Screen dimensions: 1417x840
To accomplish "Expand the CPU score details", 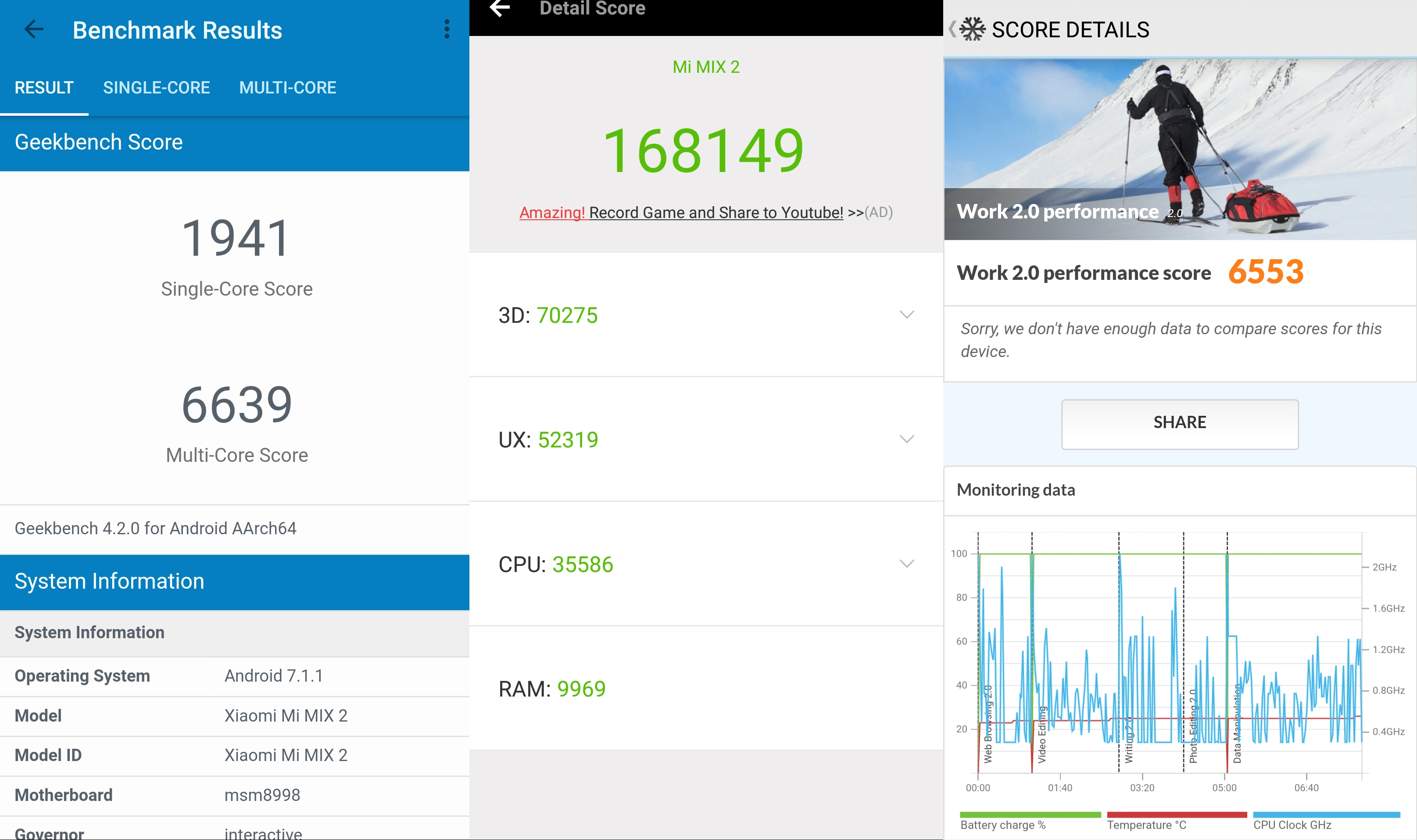I will pyautogui.click(x=906, y=564).
